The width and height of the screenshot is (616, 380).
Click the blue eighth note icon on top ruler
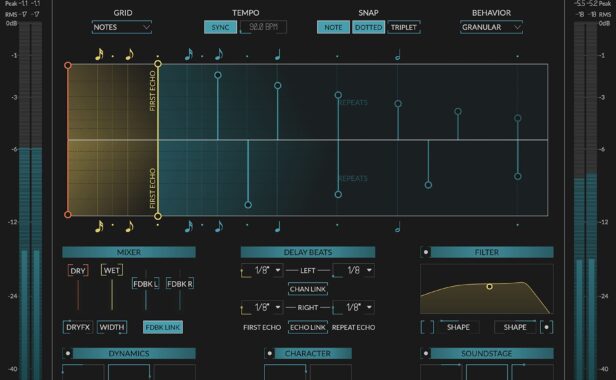click(218, 54)
